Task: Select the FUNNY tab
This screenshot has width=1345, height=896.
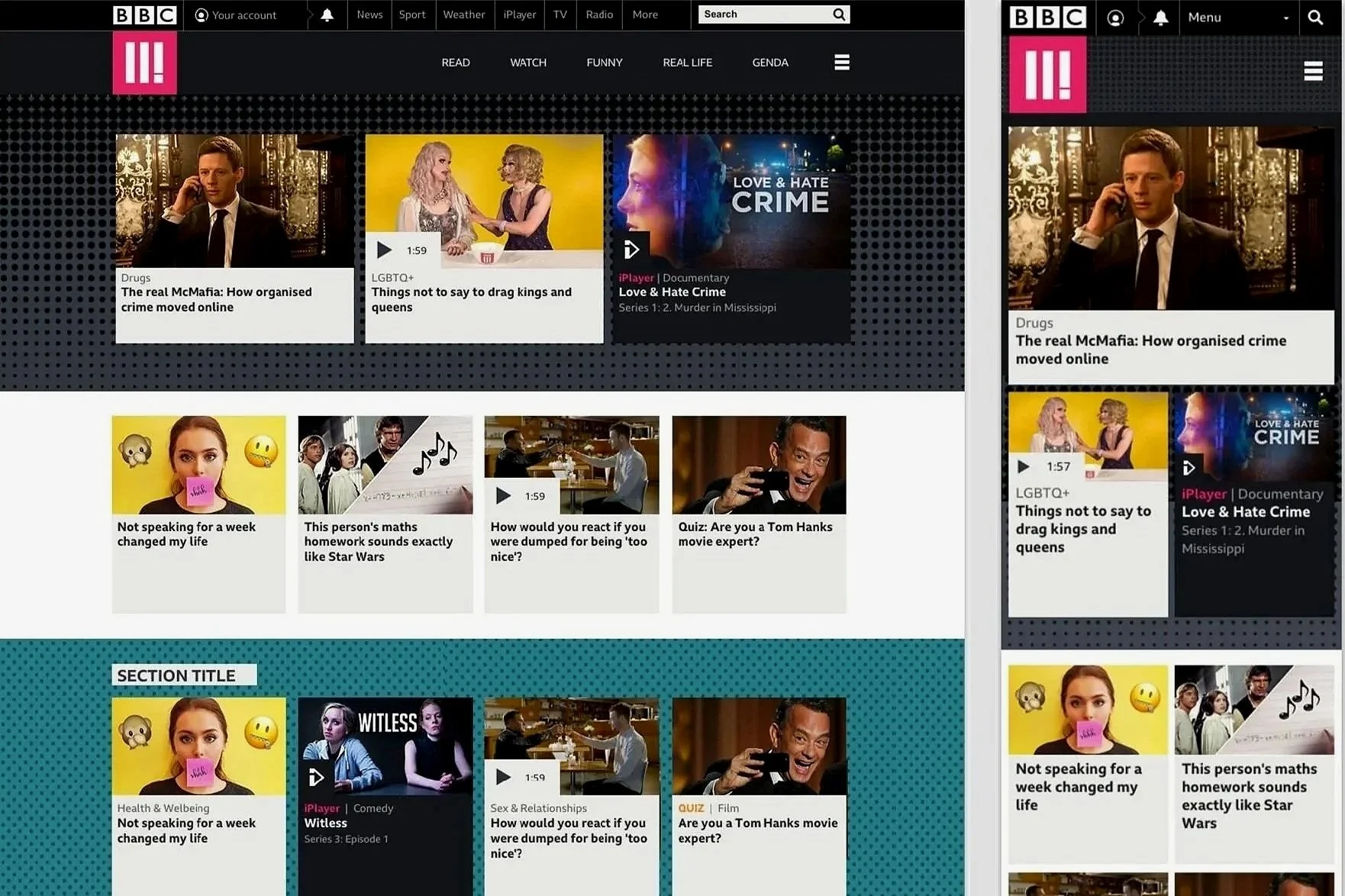Action: 605,63
